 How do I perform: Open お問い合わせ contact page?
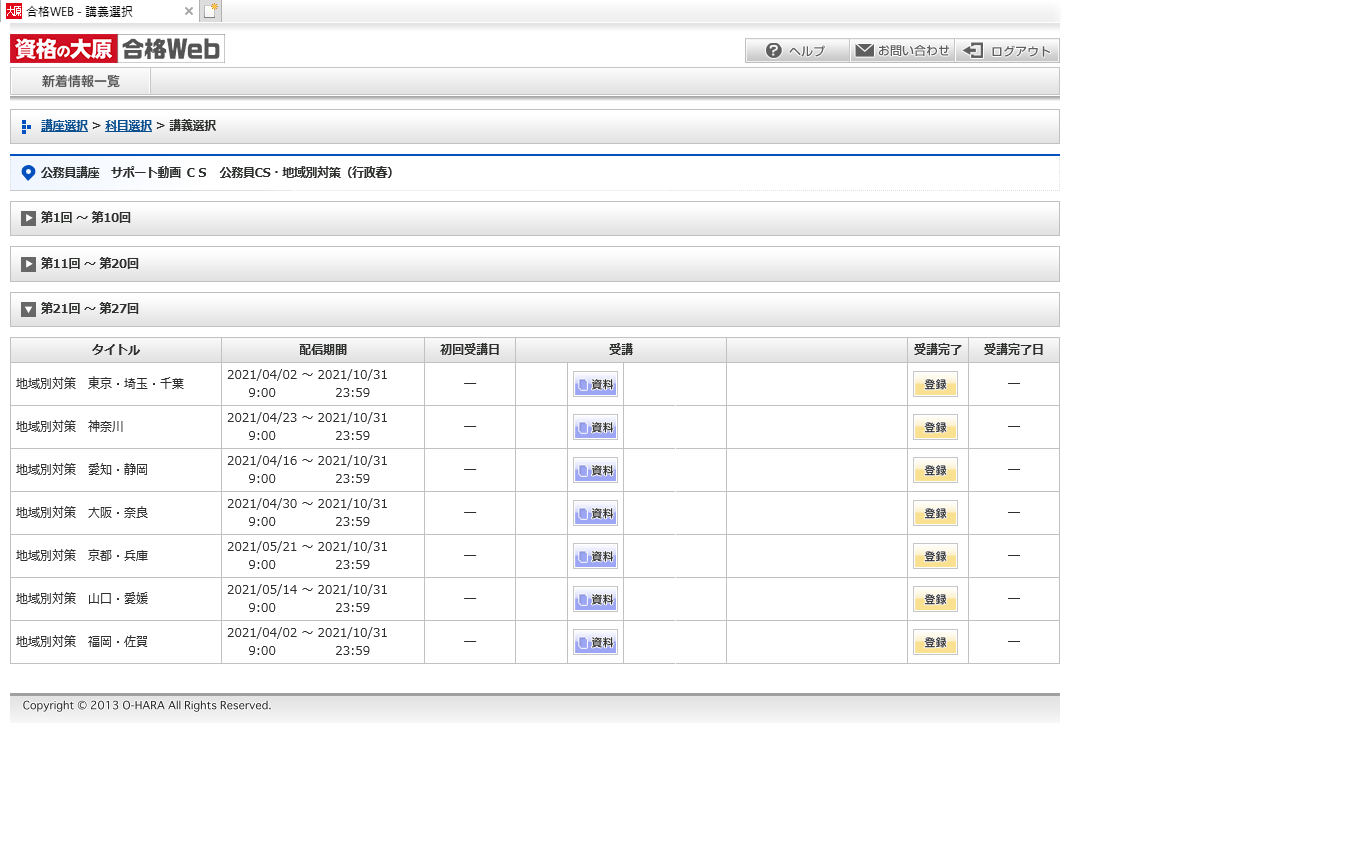902,51
